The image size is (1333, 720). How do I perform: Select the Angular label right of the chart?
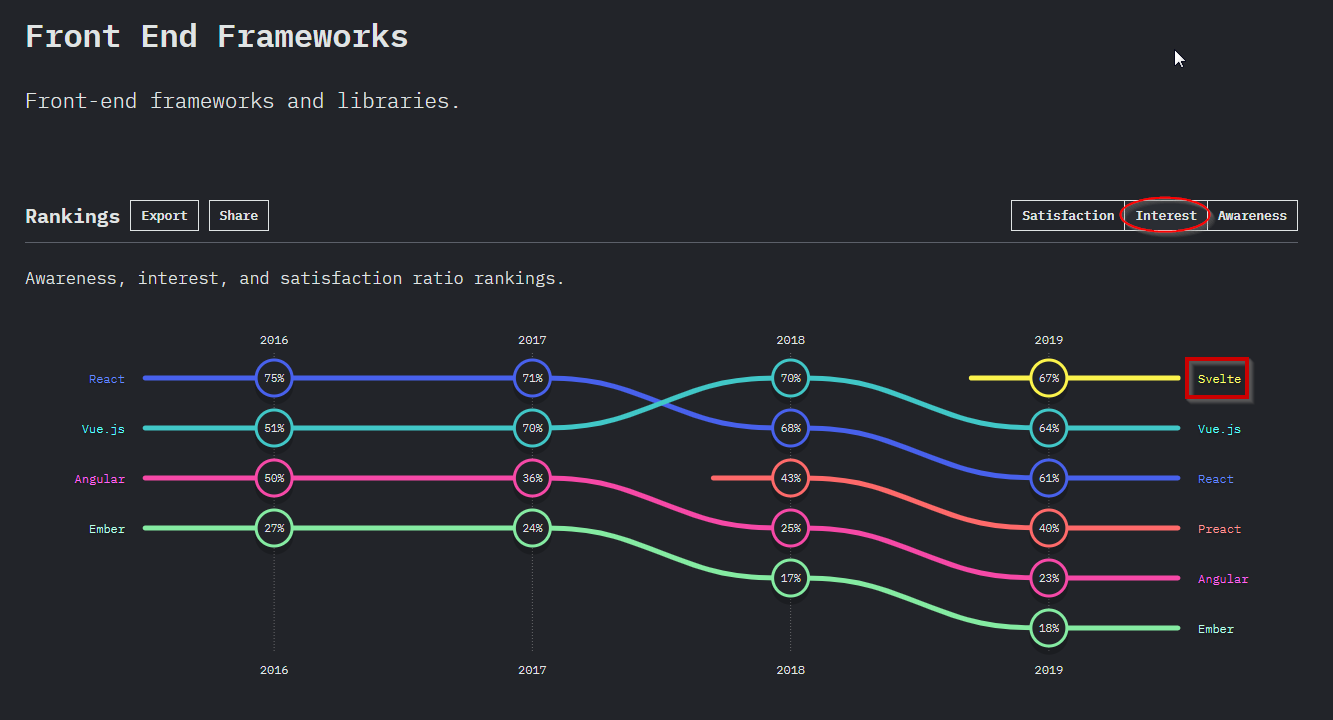pos(1223,579)
